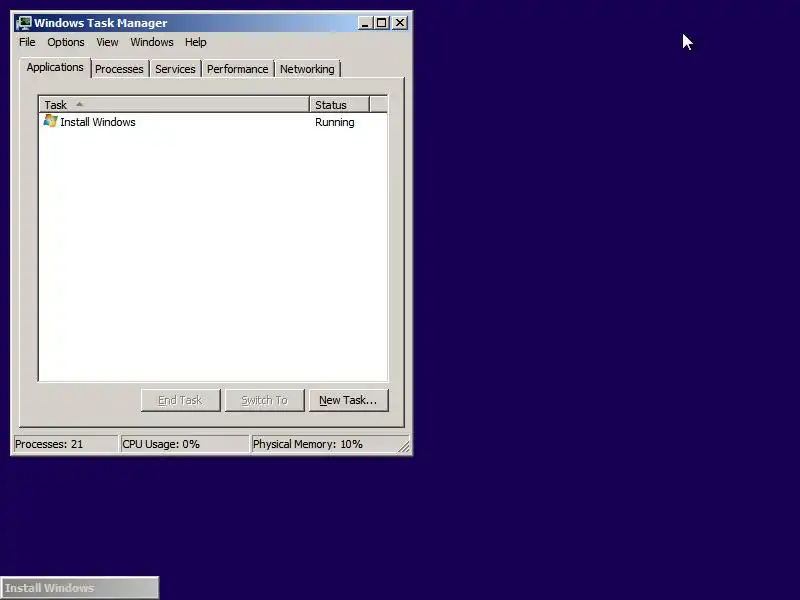Viewport: 800px width, 600px height.
Task: Click the CPU Usage: 0% status entry
Action: coord(184,444)
